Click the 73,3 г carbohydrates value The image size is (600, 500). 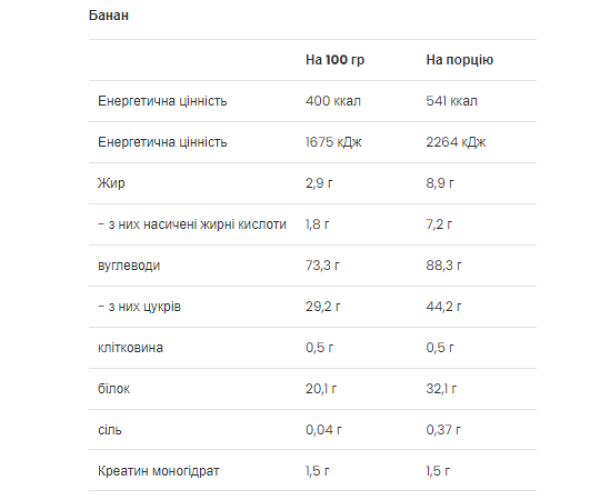click(x=323, y=266)
